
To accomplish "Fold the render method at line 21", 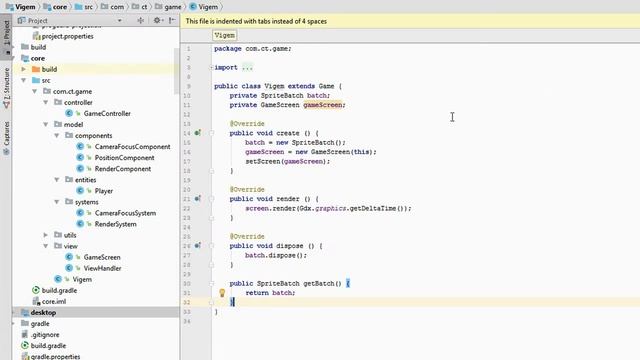I will (x=211, y=199).
